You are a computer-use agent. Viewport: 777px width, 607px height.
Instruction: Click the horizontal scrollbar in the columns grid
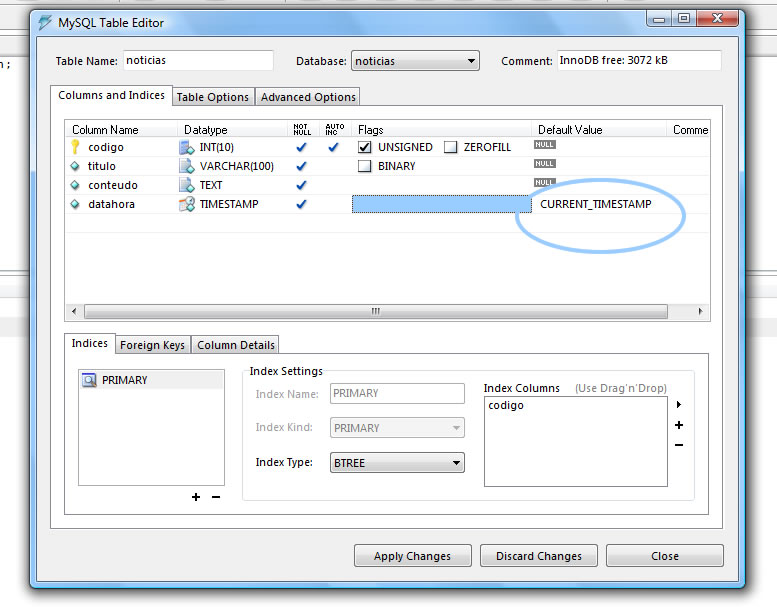pyautogui.click(x=375, y=311)
